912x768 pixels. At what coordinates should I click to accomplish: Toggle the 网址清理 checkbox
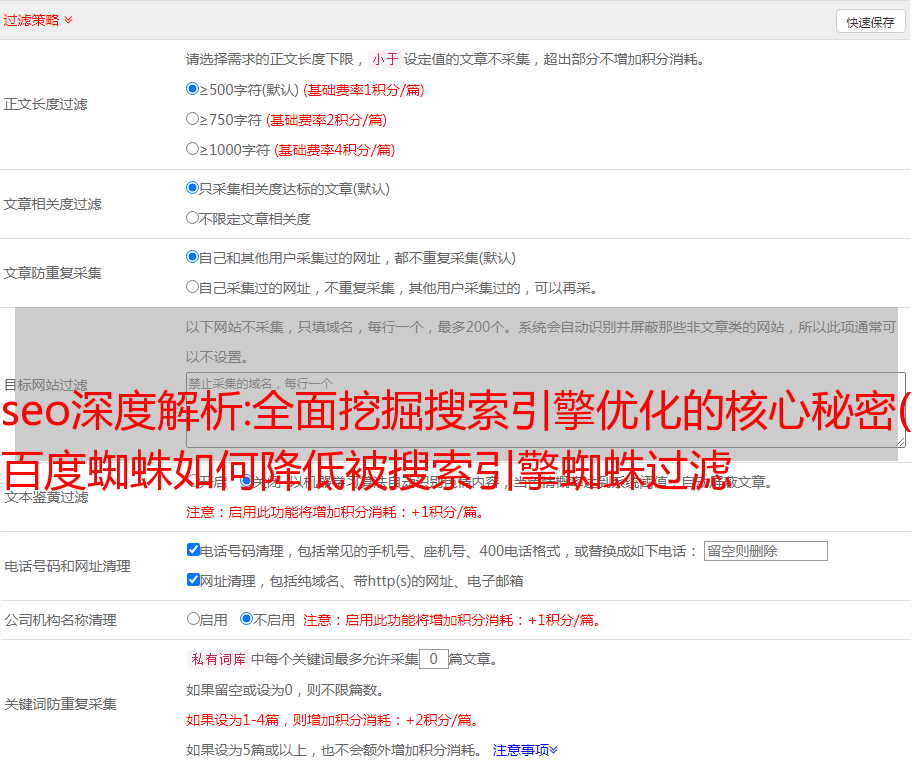pyautogui.click(x=193, y=579)
